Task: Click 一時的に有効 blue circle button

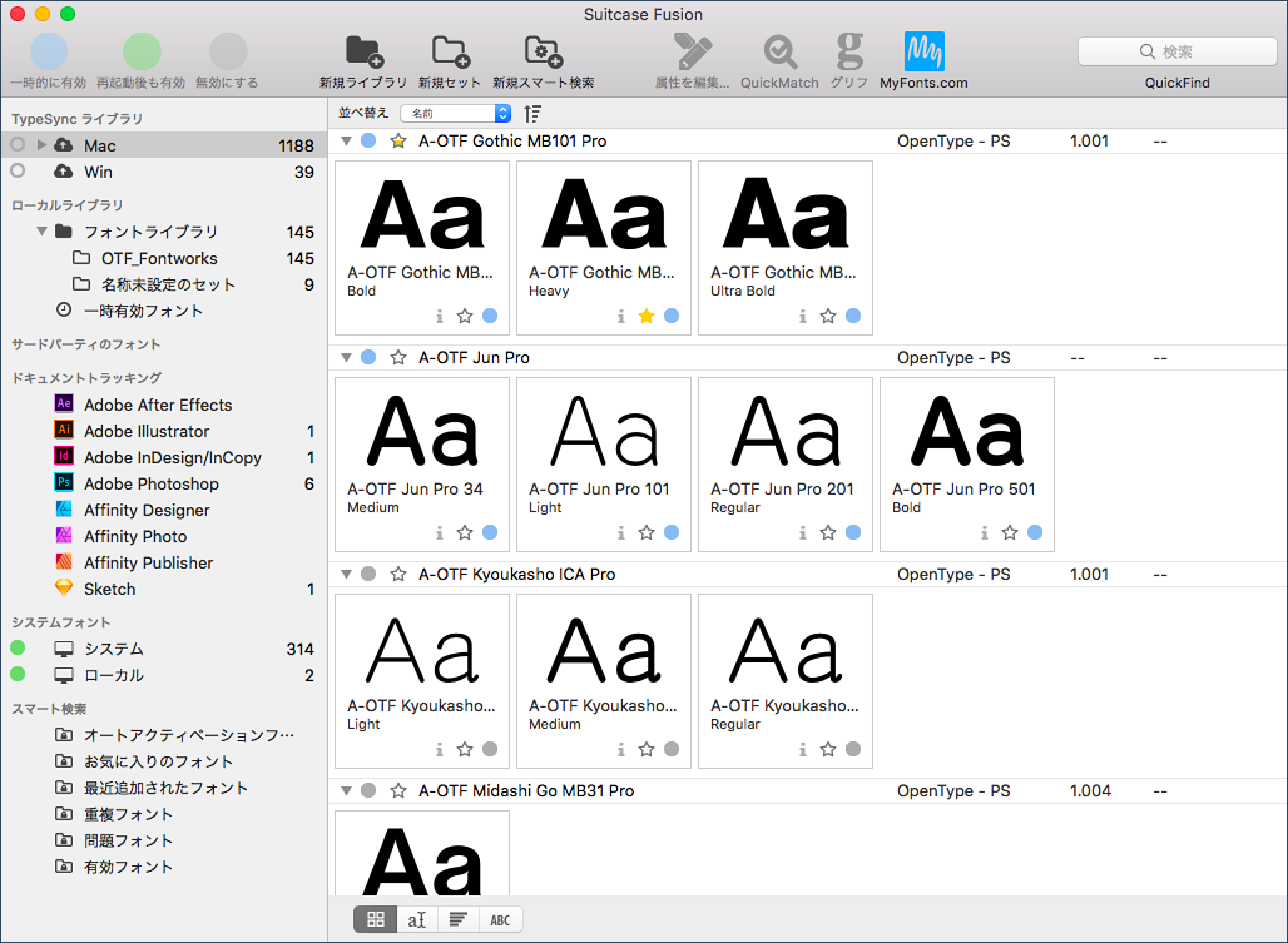Action: (x=49, y=51)
